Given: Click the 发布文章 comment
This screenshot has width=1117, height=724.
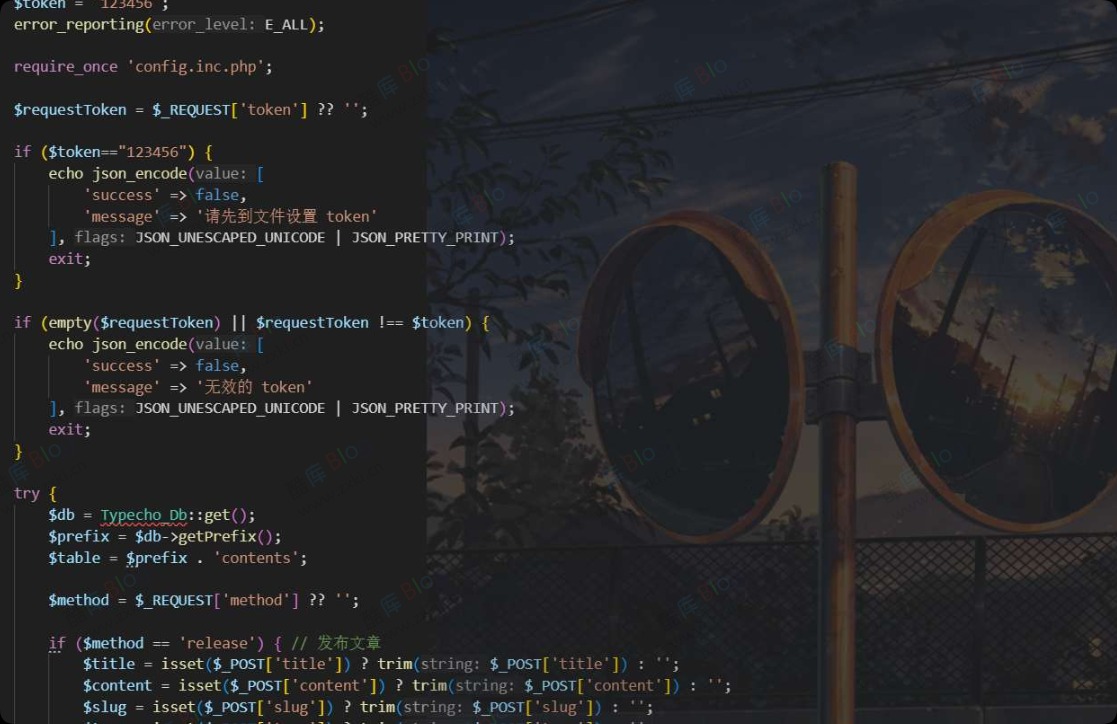Looking at the screenshot, I should click(x=349, y=642).
